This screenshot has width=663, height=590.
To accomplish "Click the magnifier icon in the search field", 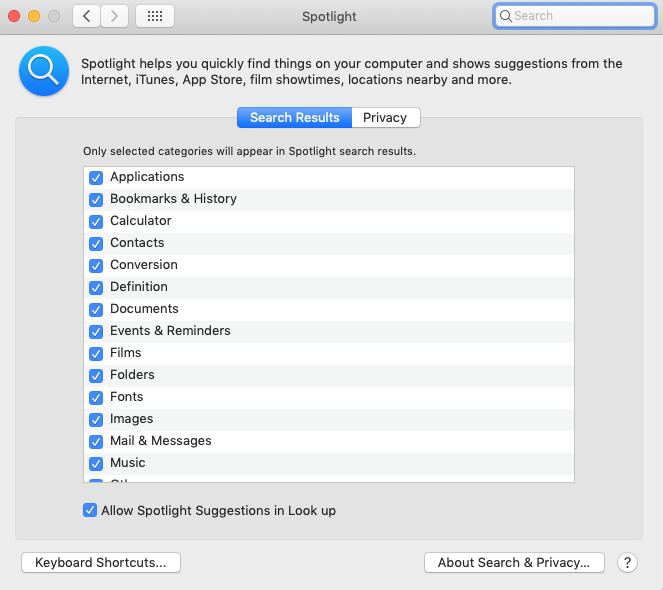I will 505,16.
